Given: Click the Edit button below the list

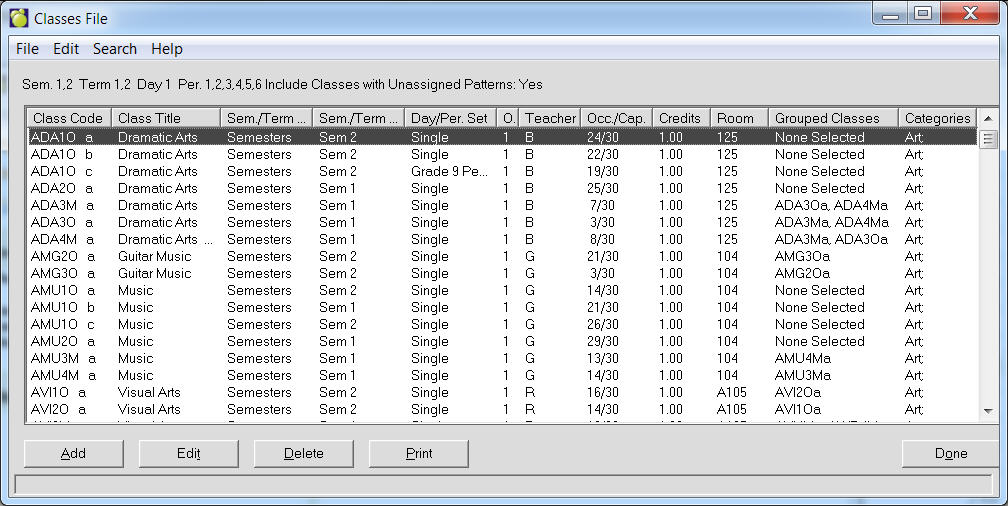Looking at the screenshot, I should pyautogui.click(x=189, y=453).
